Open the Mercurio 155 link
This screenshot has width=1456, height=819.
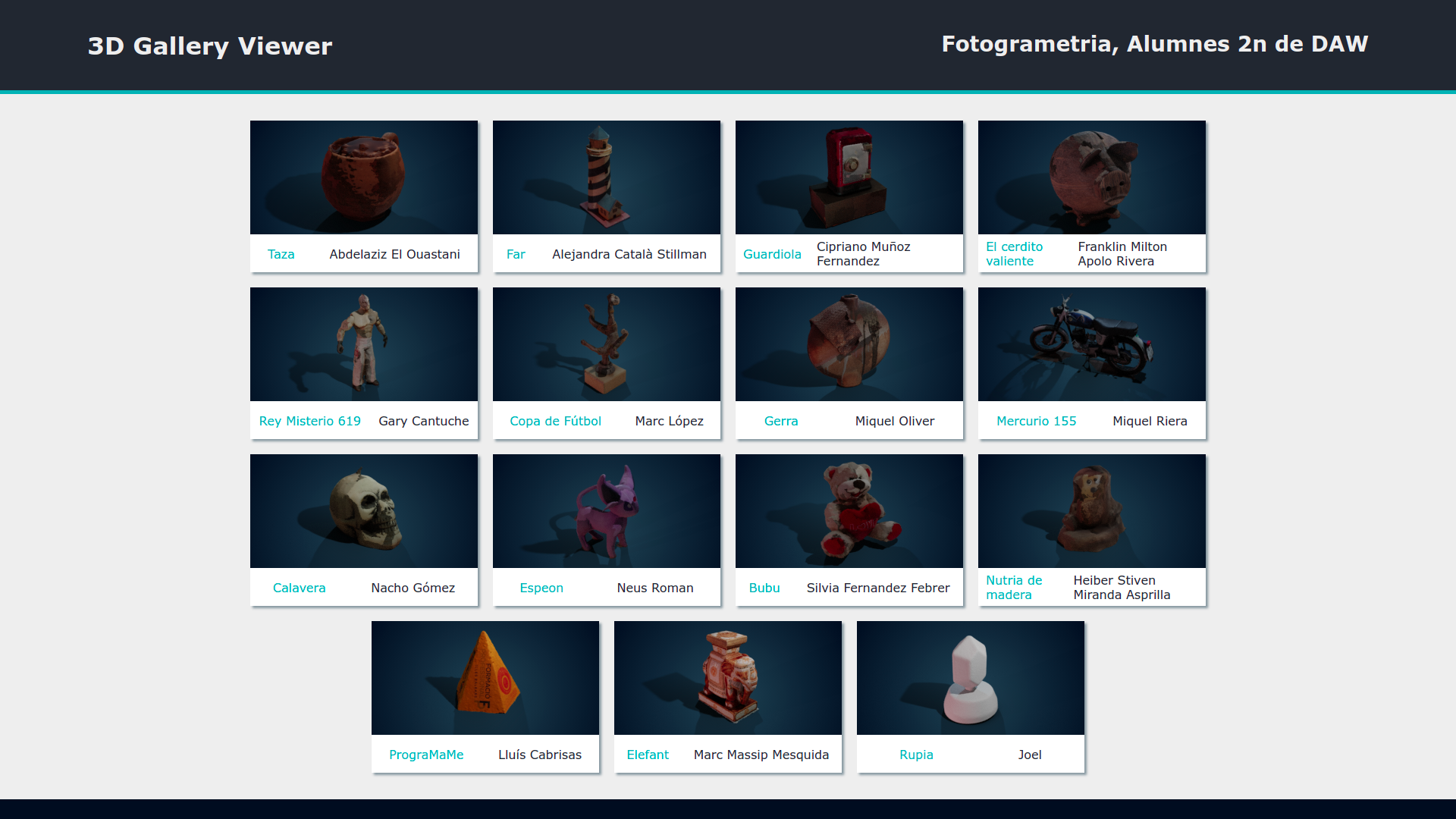click(1036, 421)
